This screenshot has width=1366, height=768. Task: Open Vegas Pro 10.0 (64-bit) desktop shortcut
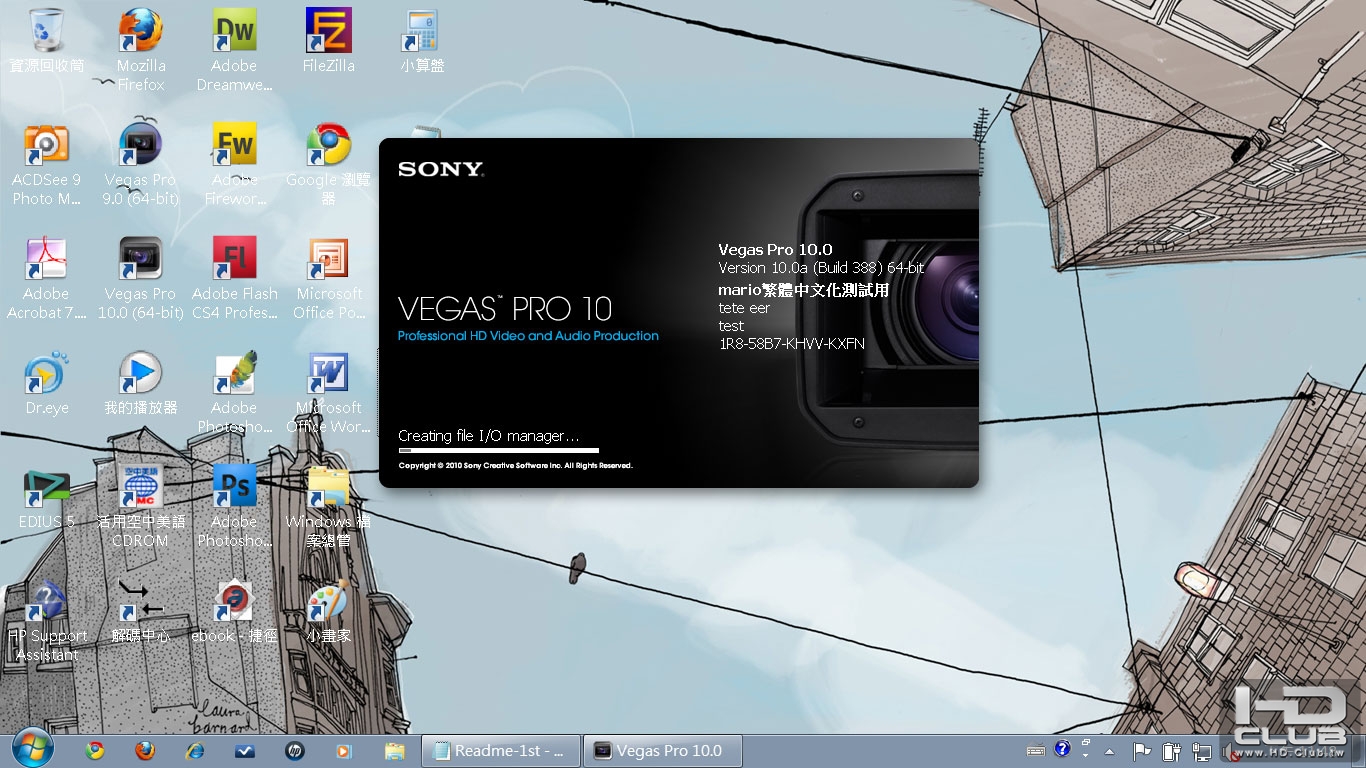pyautogui.click(x=140, y=259)
